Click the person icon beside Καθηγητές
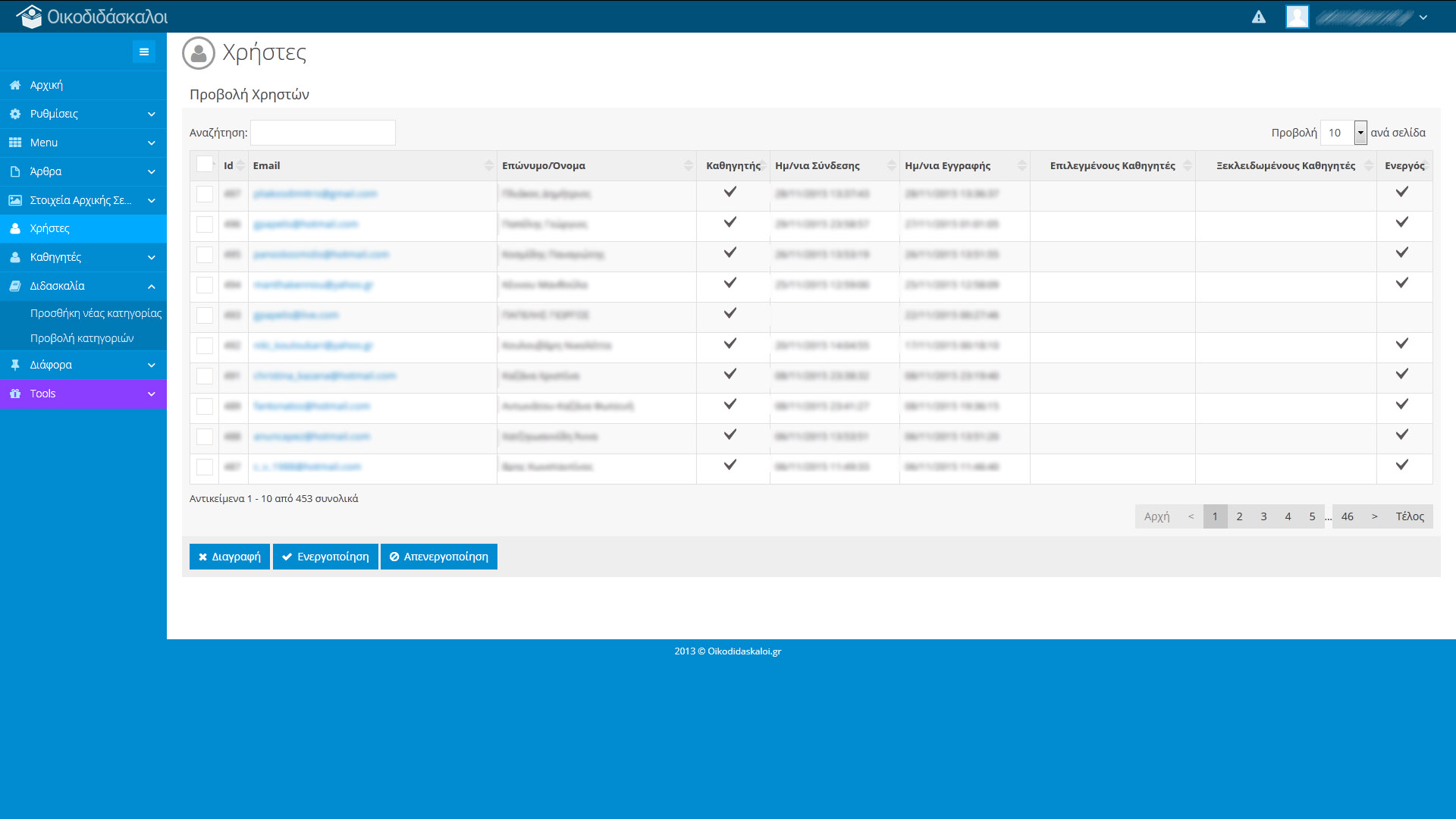The width and height of the screenshot is (1456, 819). coord(15,257)
